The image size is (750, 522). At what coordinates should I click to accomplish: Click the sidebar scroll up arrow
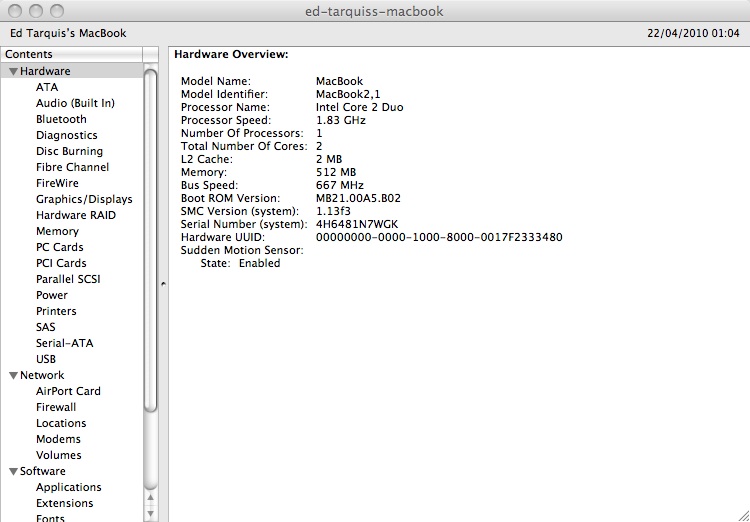pyautogui.click(x=150, y=498)
